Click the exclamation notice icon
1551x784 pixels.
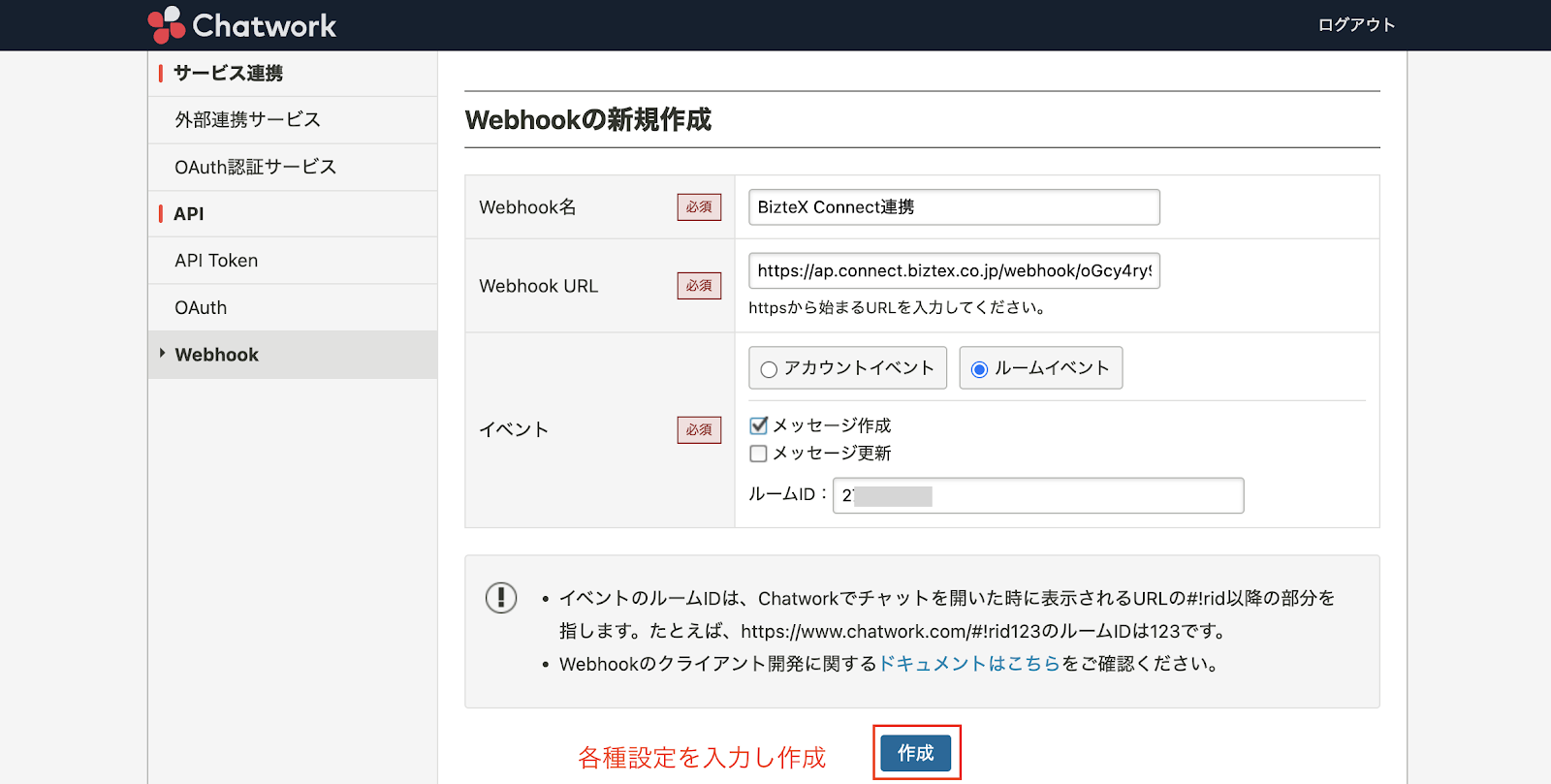point(501,597)
